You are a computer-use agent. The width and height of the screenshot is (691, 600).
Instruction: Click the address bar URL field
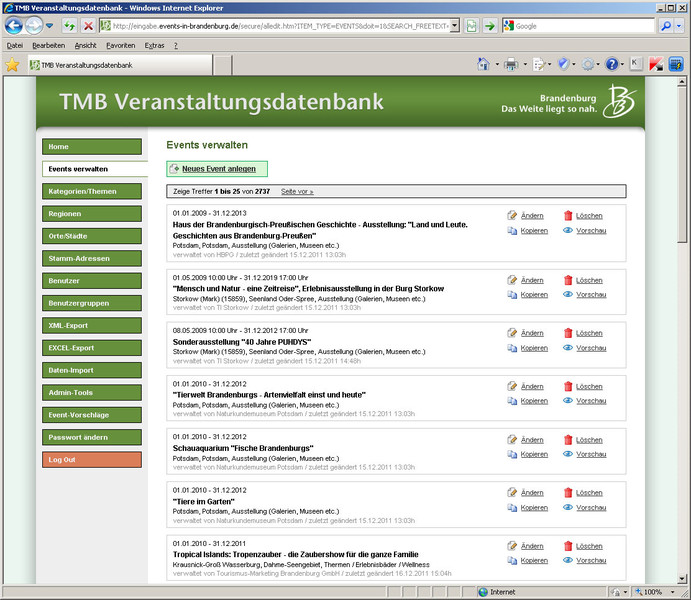pyautogui.click(x=280, y=26)
